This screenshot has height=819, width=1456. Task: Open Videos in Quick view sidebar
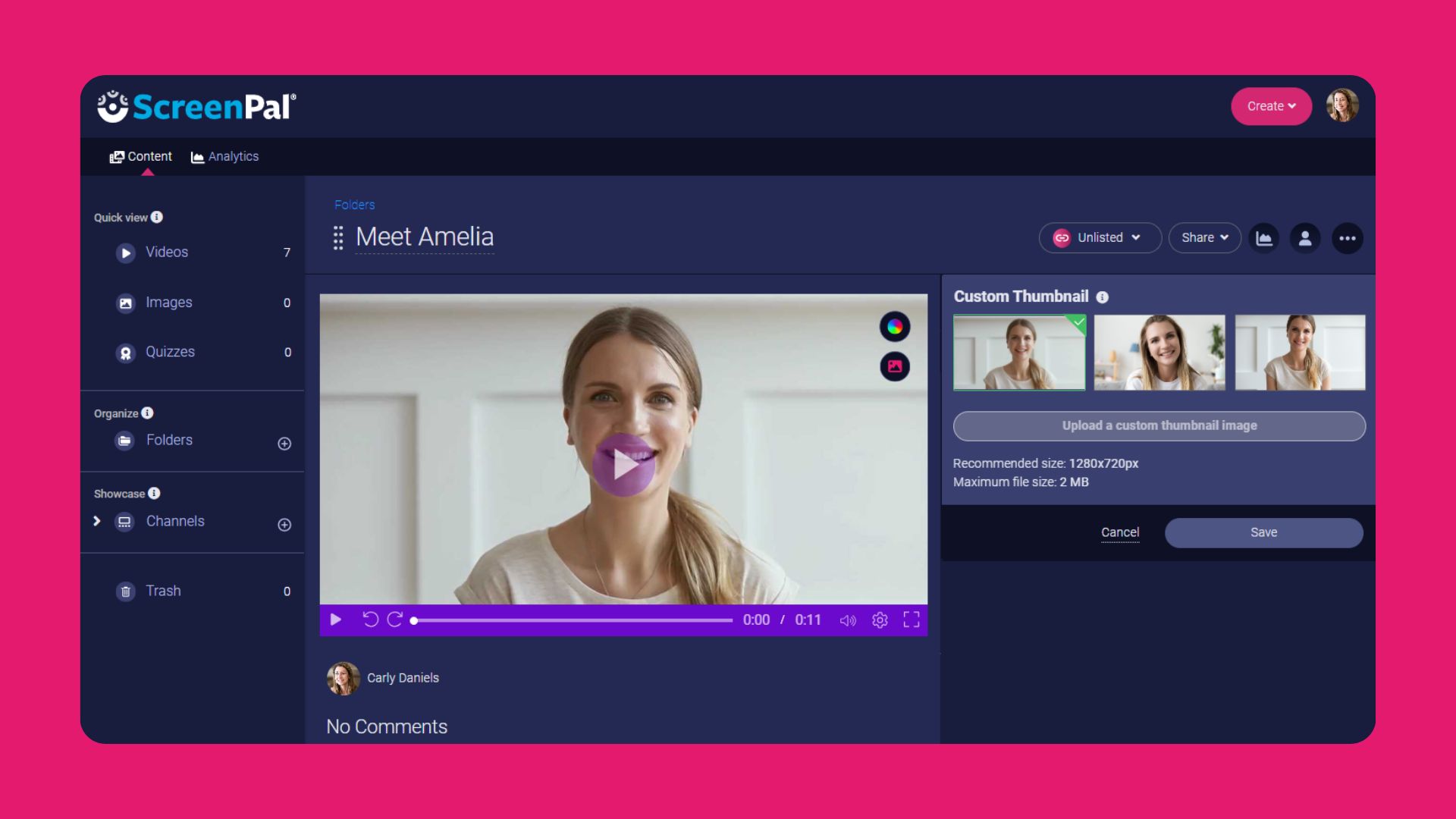167,253
